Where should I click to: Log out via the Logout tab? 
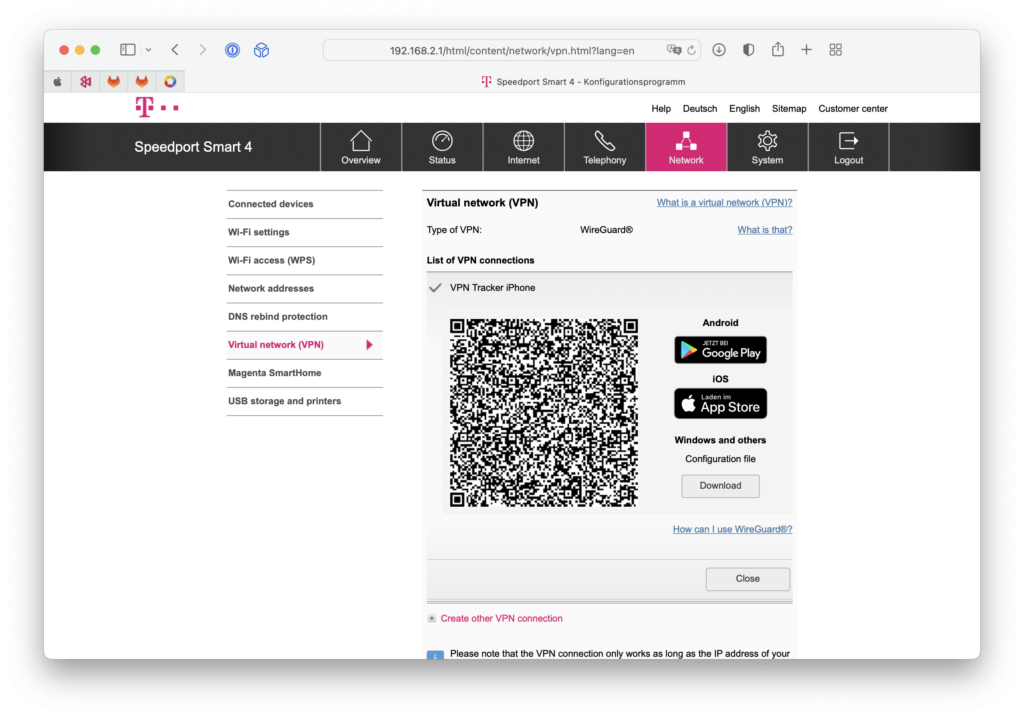(848, 147)
